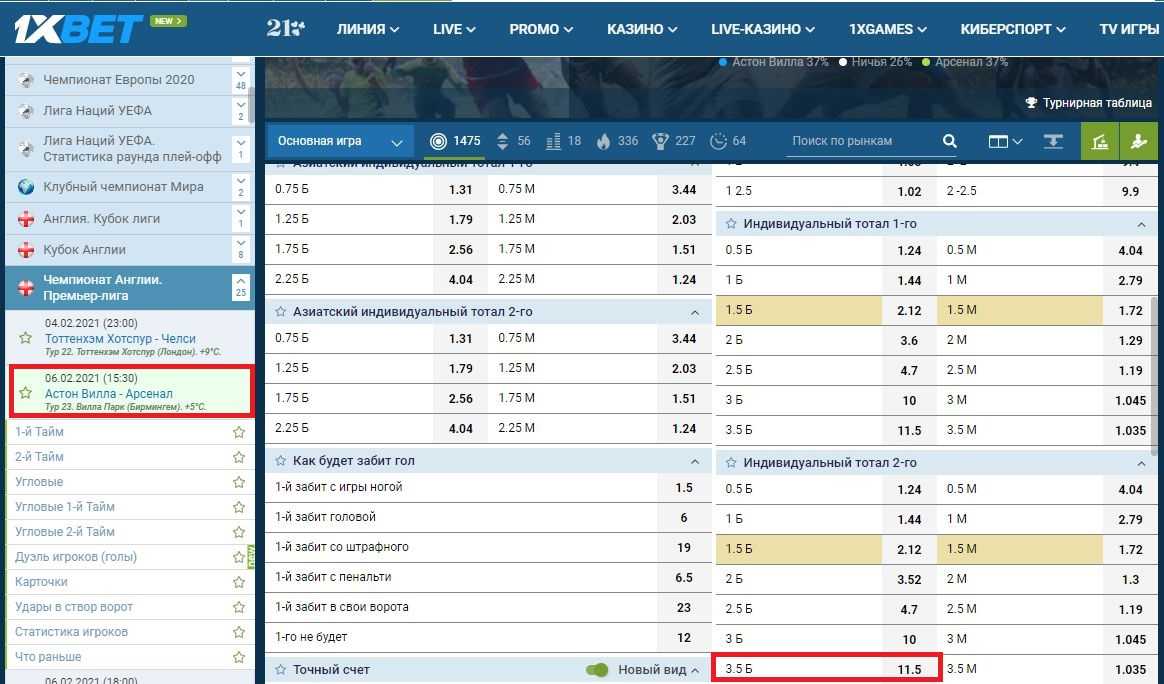
Task: Open the cup icon group with 227
Action: (x=674, y=141)
